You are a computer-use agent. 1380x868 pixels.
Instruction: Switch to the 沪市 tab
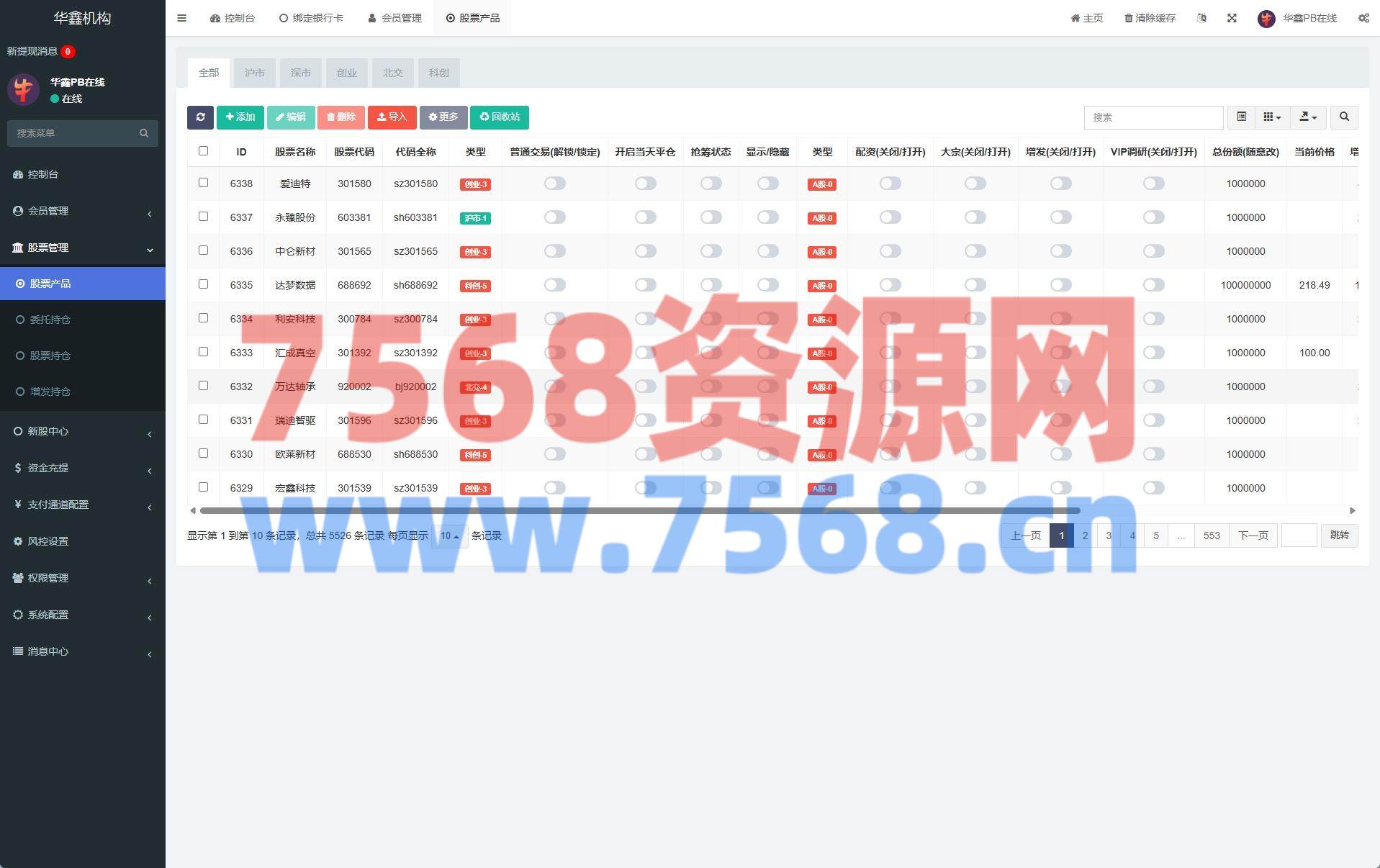[254, 73]
